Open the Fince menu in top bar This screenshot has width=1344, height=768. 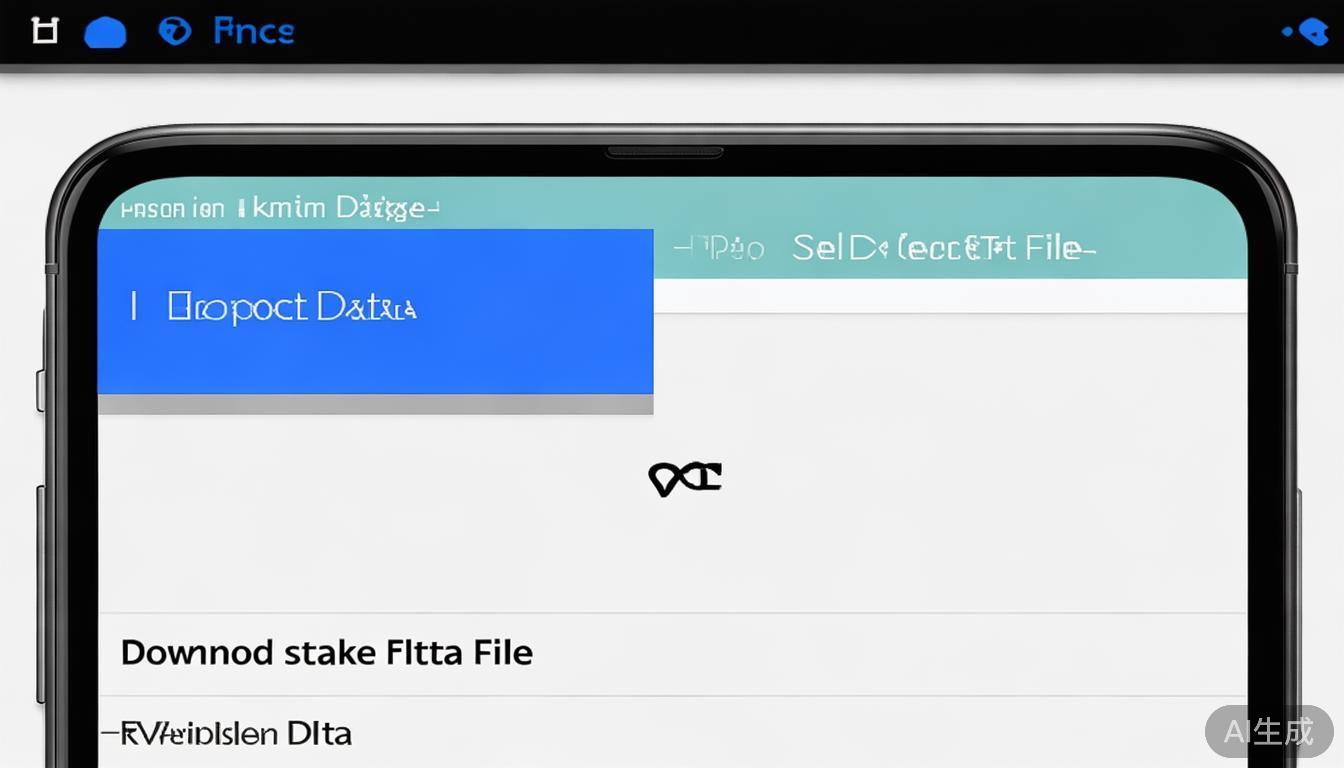click(254, 31)
